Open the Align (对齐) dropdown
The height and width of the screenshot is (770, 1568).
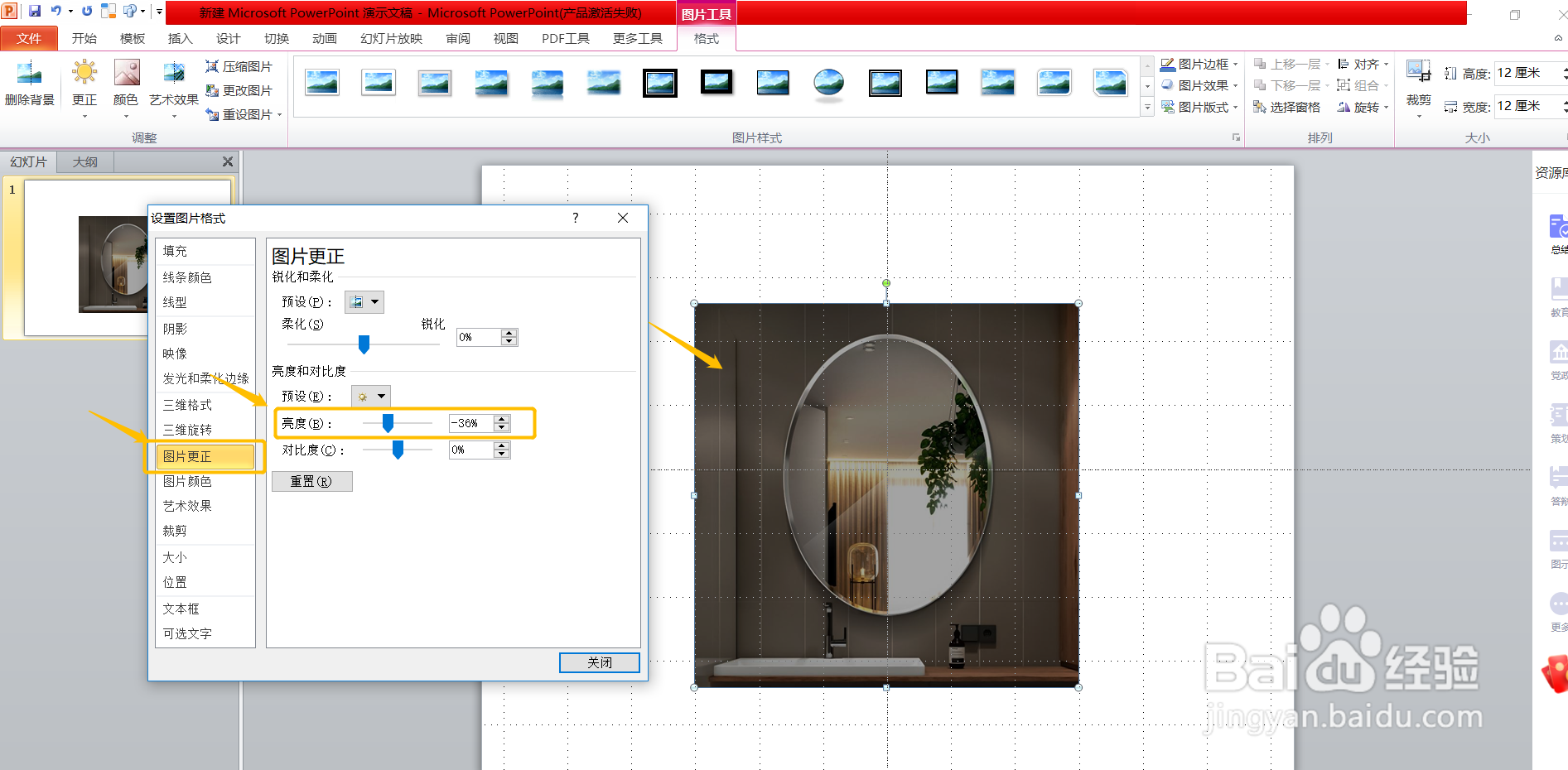[x=1363, y=64]
